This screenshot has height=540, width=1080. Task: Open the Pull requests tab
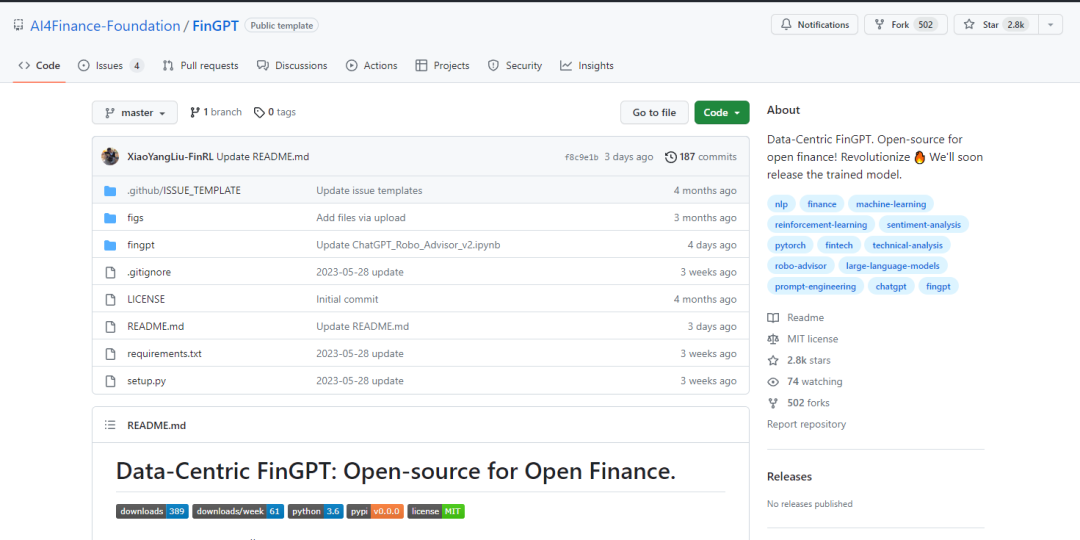click(x=200, y=66)
